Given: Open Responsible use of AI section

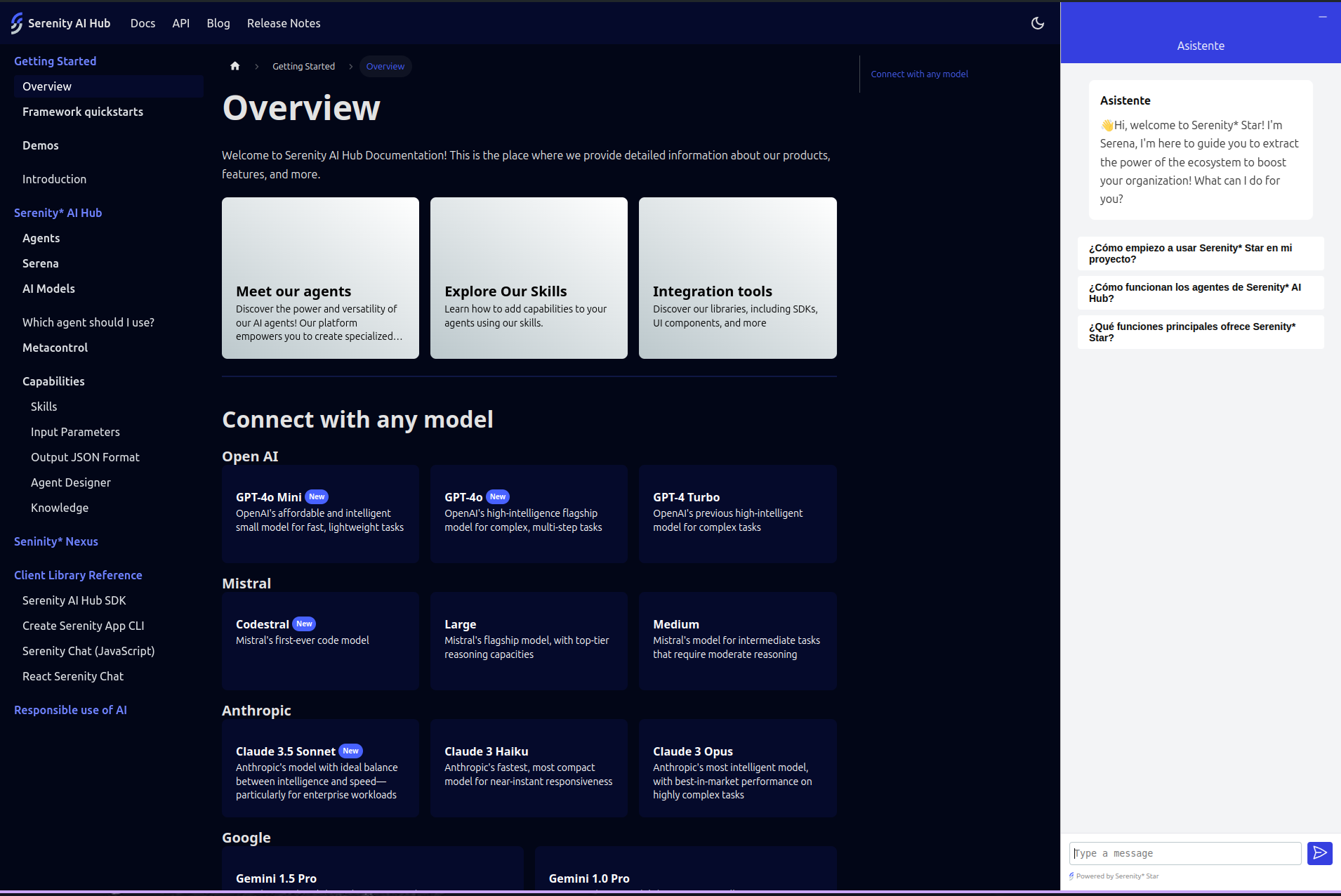Looking at the screenshot, I should point(70,710).
